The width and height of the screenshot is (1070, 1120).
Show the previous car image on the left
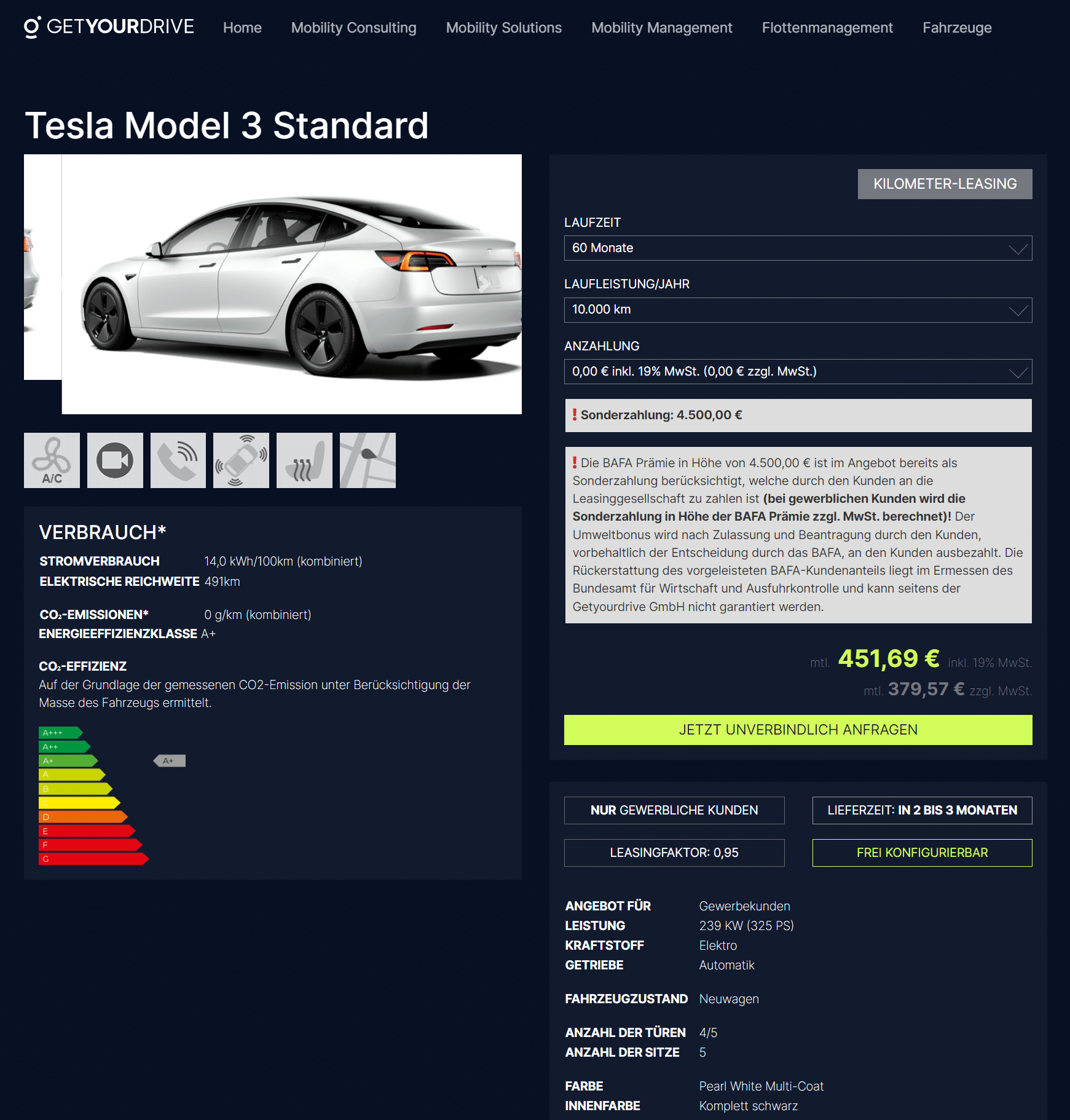(42, 267)
